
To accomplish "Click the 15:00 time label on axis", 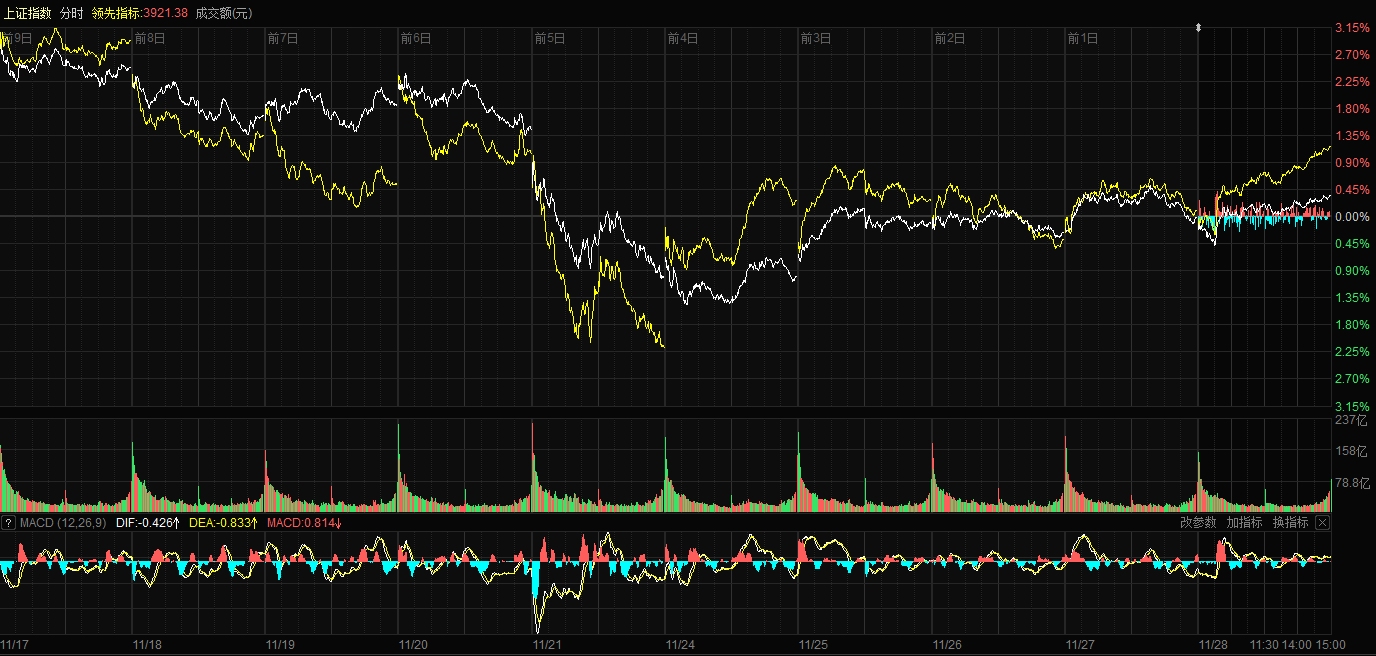I will [x=1330, y=645].
